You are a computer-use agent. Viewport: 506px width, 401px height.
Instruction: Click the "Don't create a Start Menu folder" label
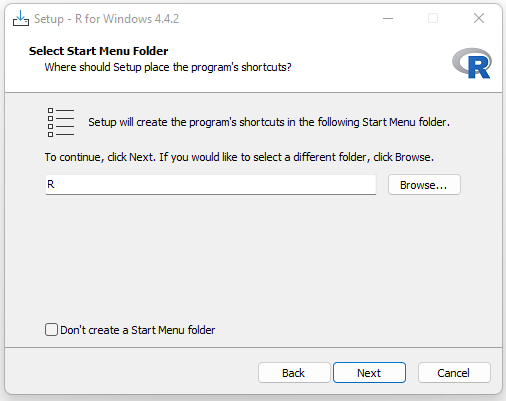tap(138, 330)
